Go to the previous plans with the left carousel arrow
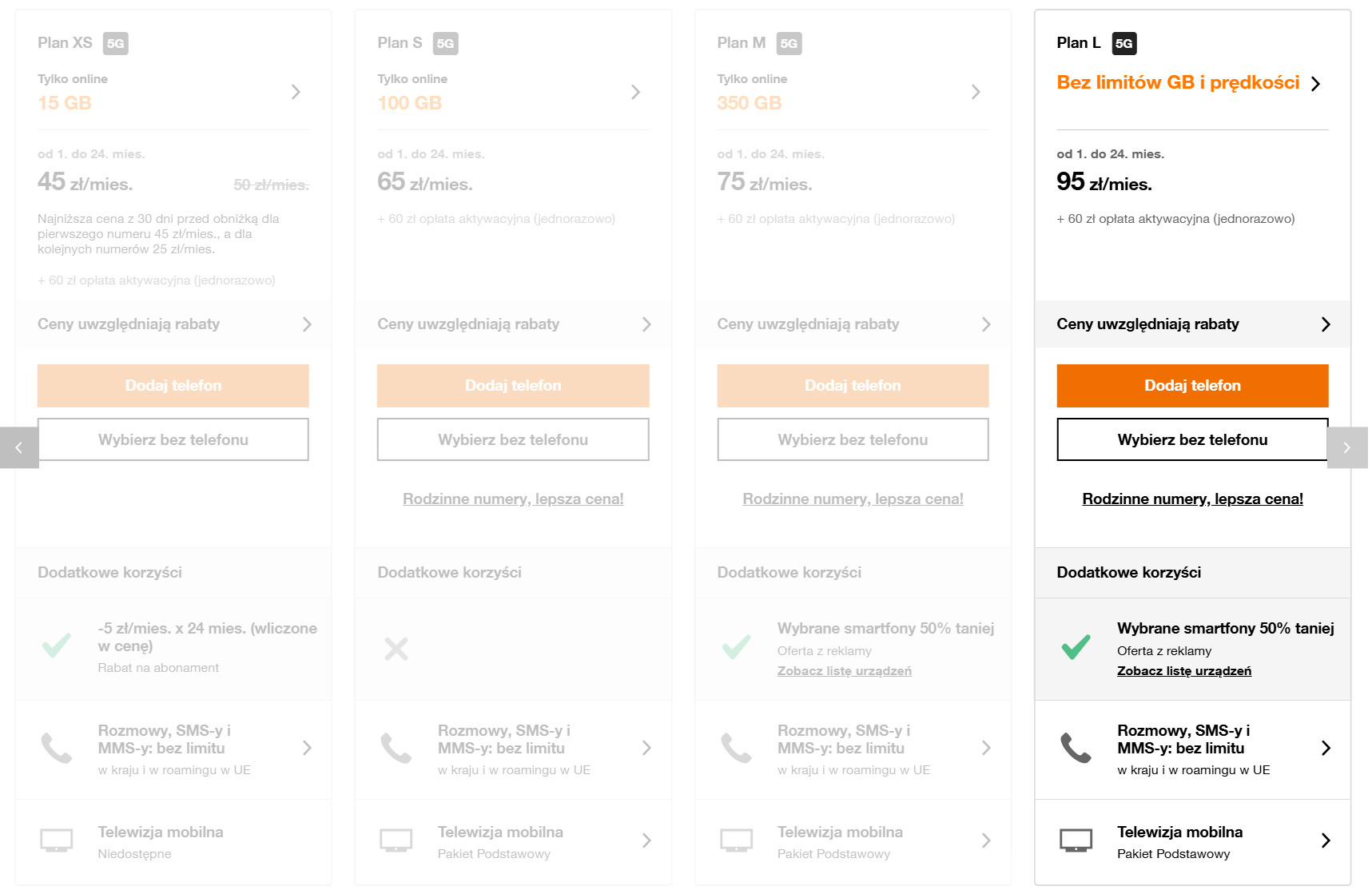 19,447
